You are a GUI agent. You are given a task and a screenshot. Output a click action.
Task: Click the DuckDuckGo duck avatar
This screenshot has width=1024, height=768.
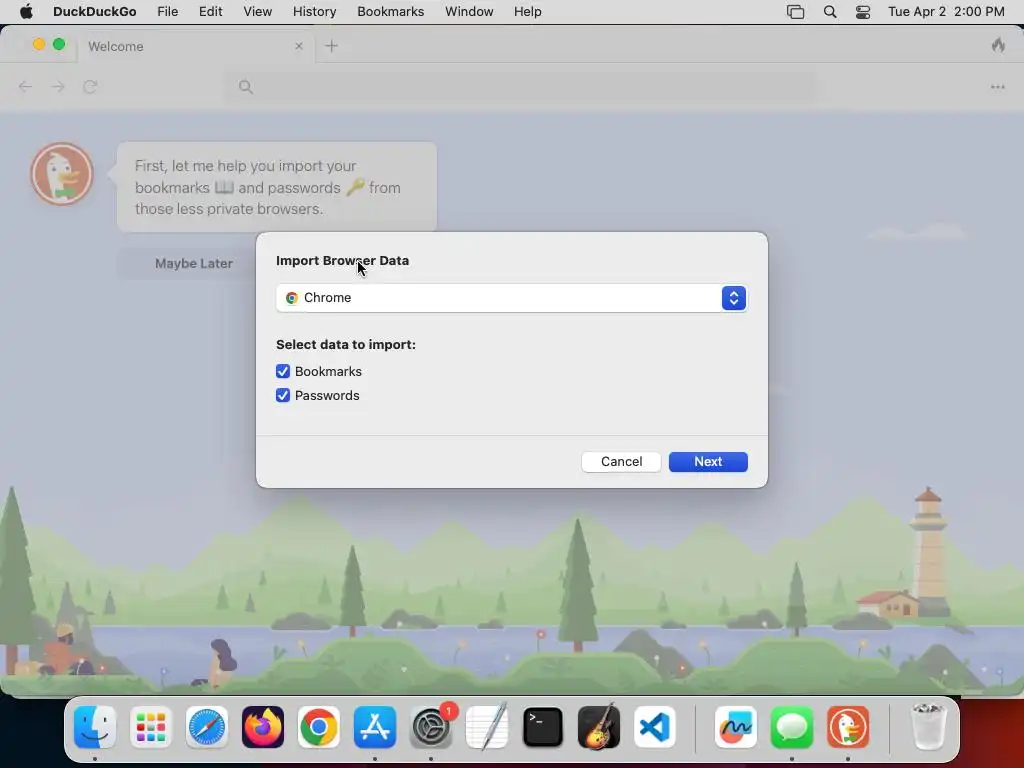point(62,174)
